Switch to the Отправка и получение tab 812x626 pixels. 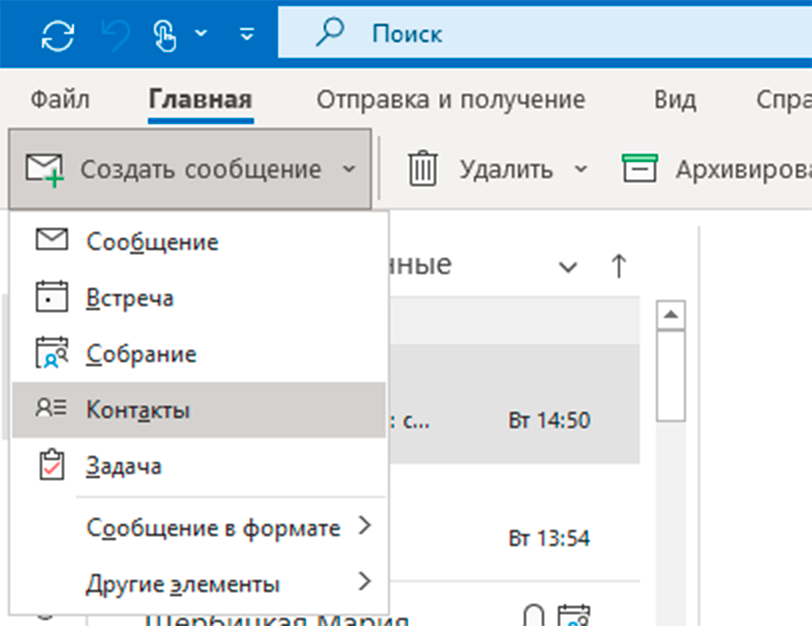pyautogui.click(x=450, y=100)
